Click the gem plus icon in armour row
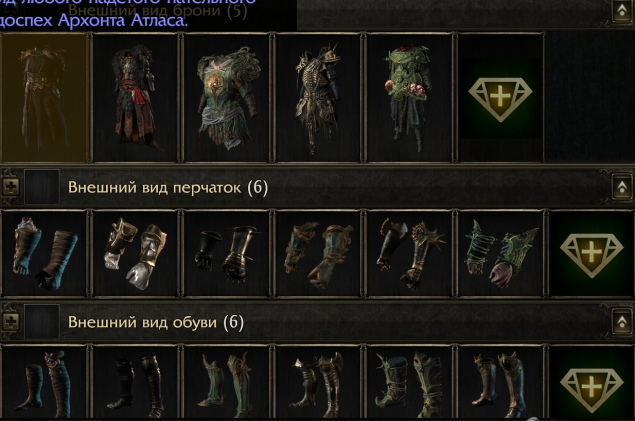The image size is (635, 421). point(501,98)
